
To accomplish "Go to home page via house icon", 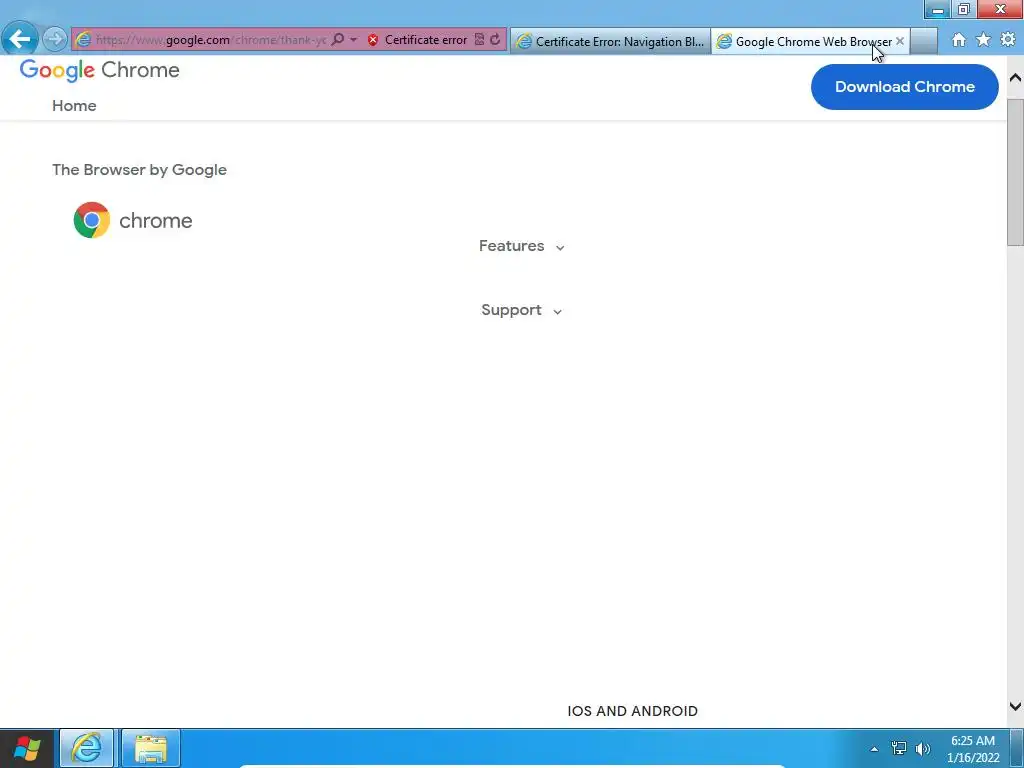I will point(959,40).
